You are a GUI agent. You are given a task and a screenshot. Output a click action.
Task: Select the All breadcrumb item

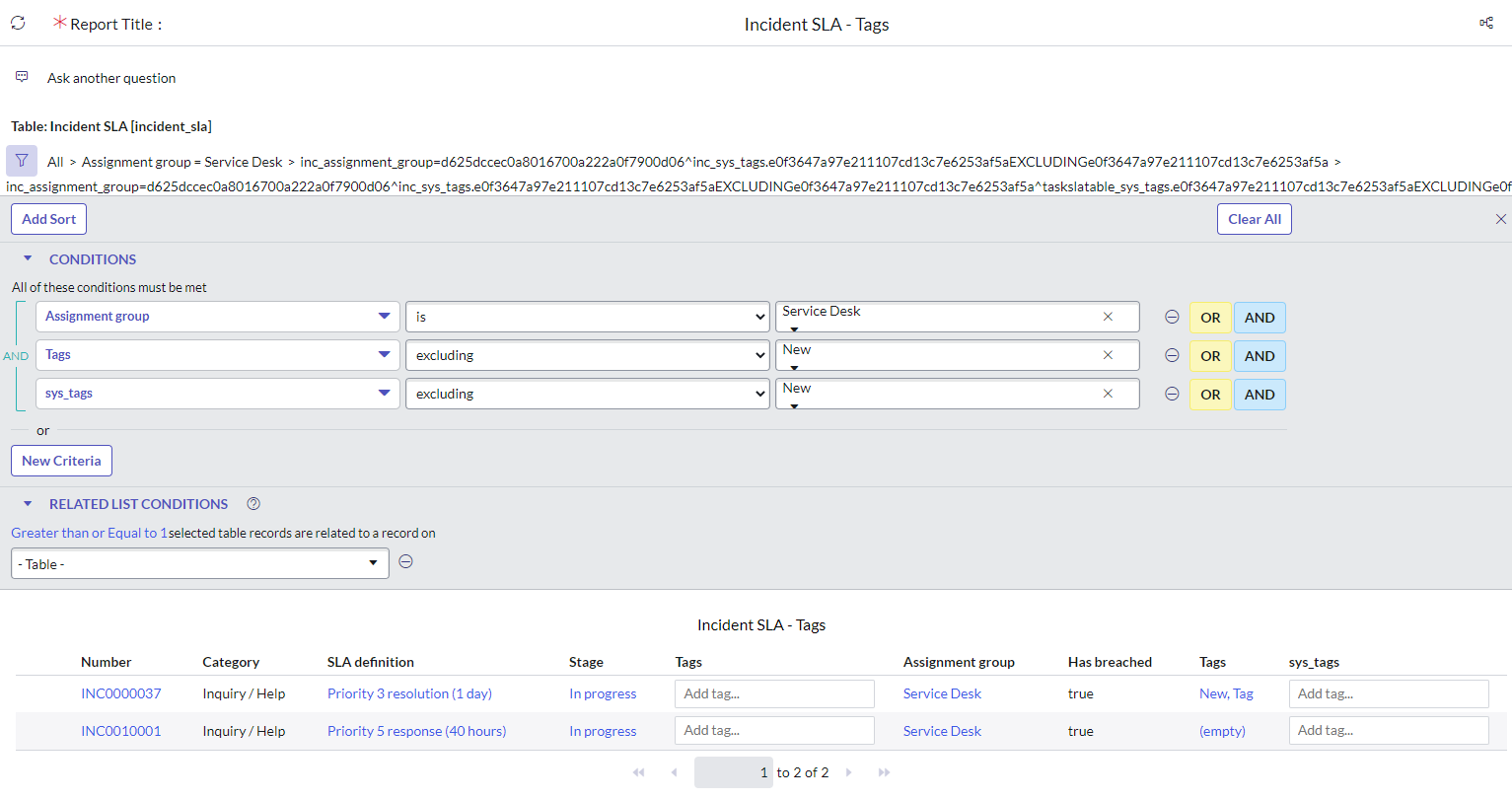click(x=55, y=161)
